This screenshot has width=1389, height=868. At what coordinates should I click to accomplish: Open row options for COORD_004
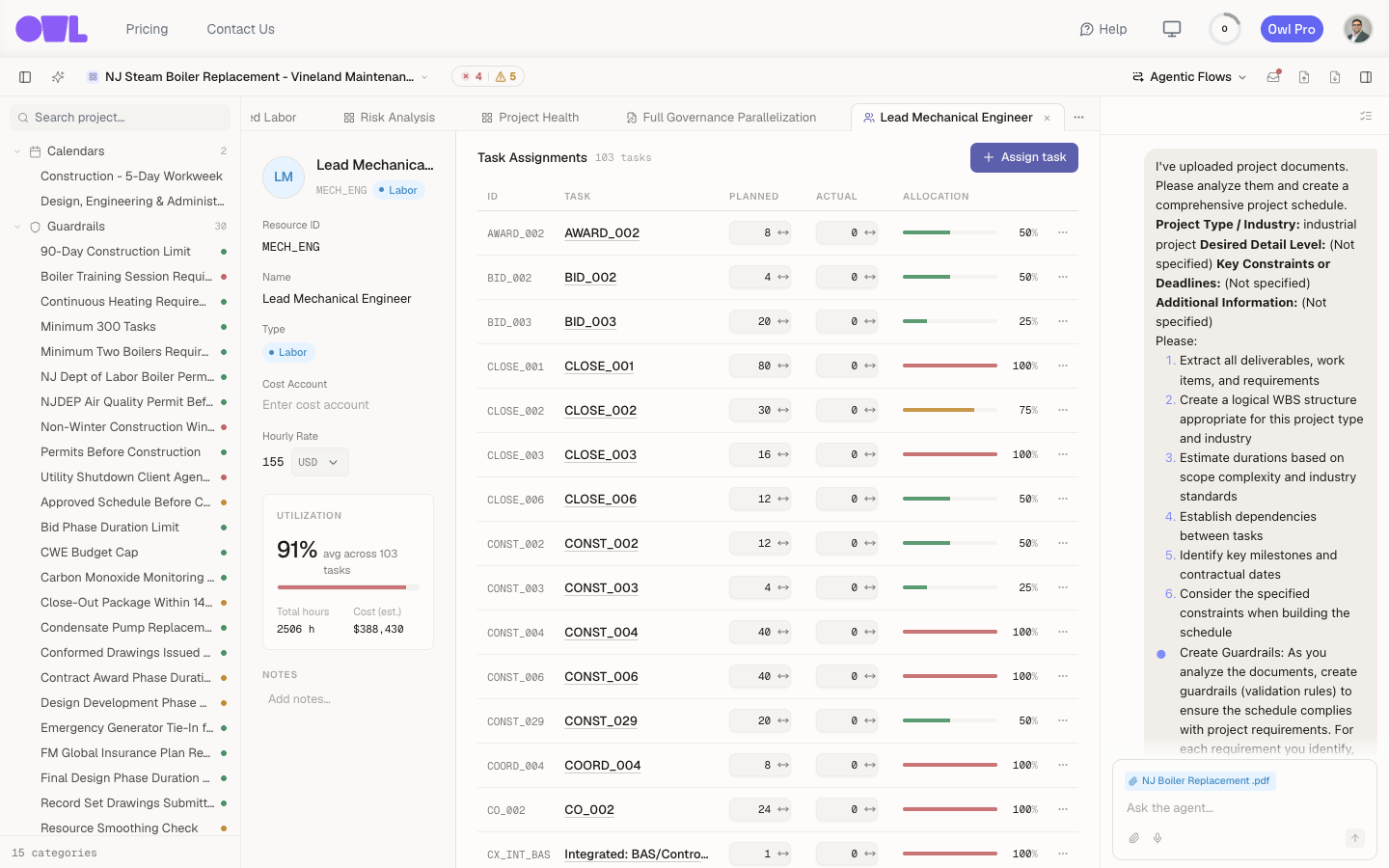[x=1063, y=765]
